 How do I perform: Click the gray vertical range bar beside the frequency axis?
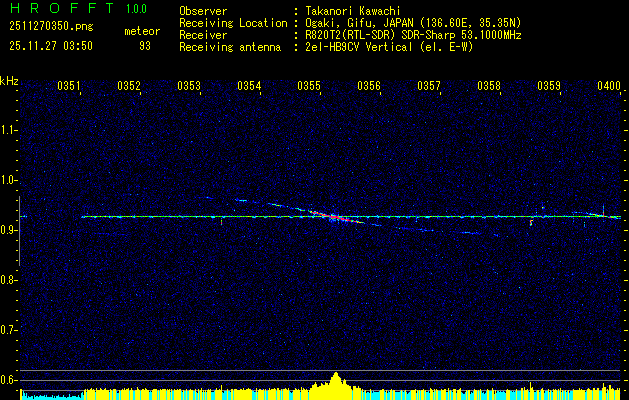[19, 231]
